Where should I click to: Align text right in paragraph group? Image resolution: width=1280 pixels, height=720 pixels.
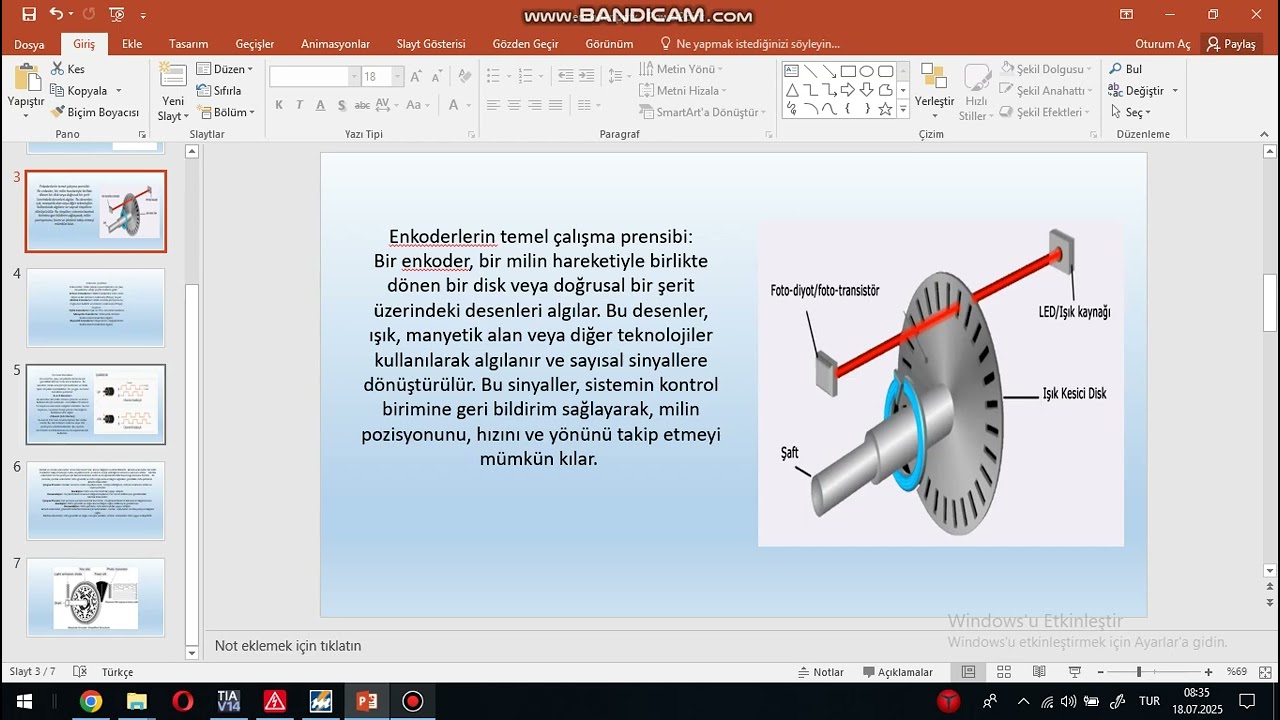tap(535, 105)
